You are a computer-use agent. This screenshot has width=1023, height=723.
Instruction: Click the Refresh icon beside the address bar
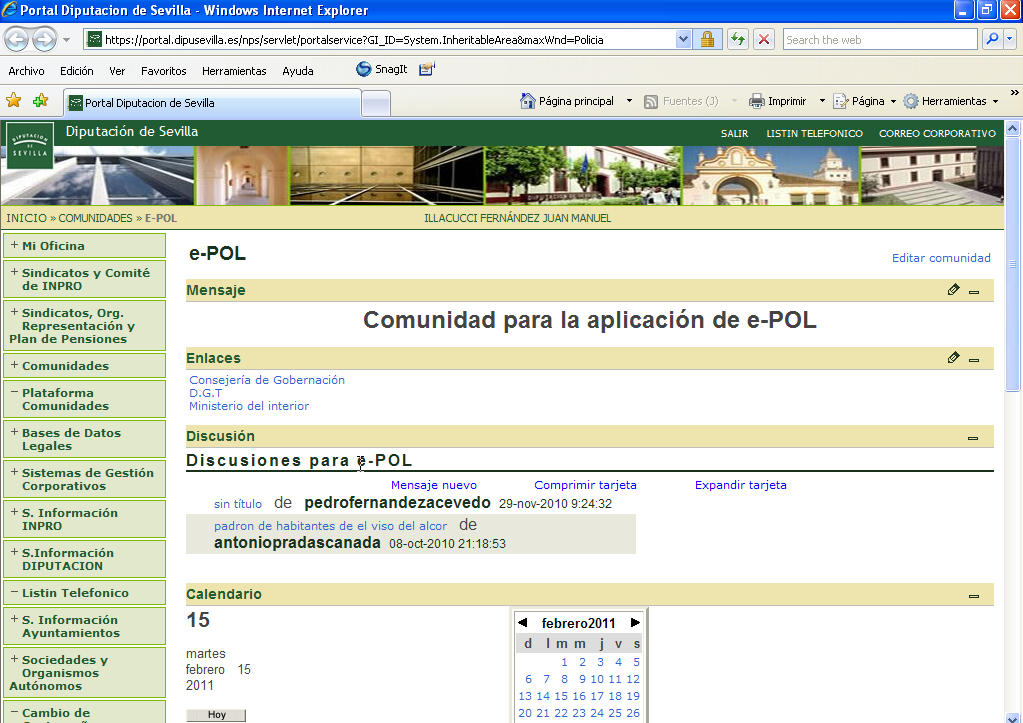pyautogui.click(x=738, y=39)
